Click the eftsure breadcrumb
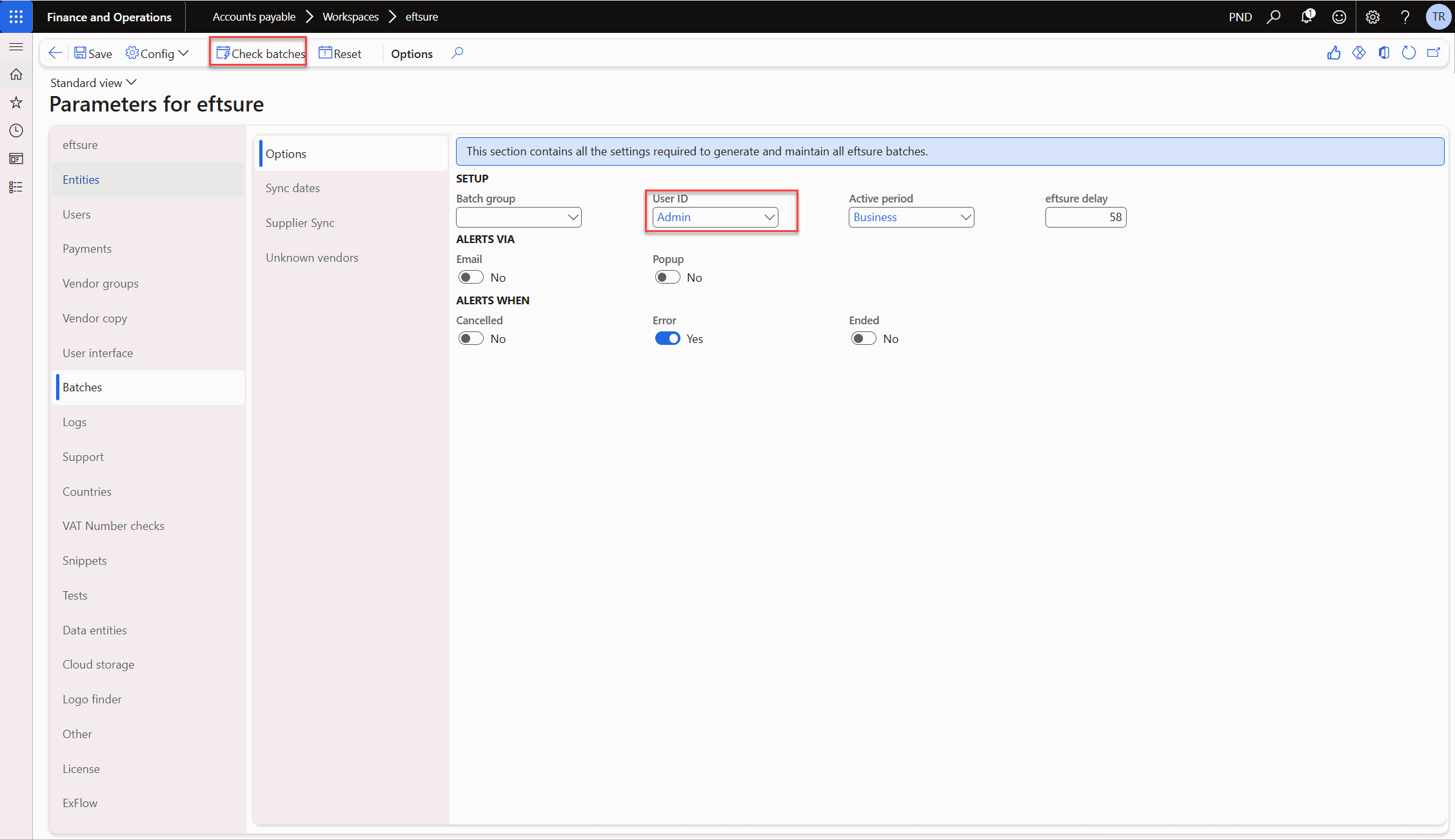This screenshot has height=840, width=1455. click(422, 17)
